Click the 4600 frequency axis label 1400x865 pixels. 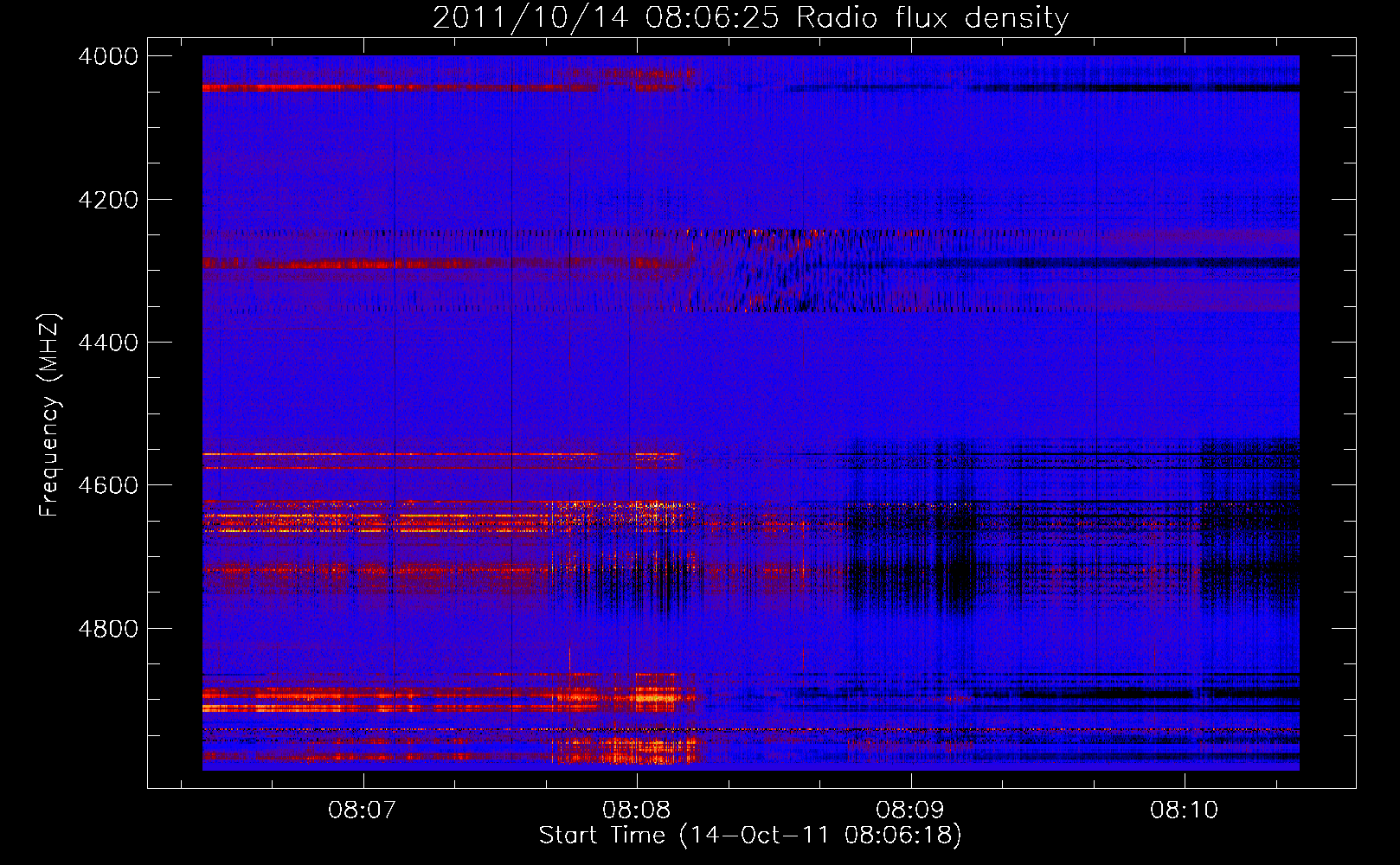point(107,485)
